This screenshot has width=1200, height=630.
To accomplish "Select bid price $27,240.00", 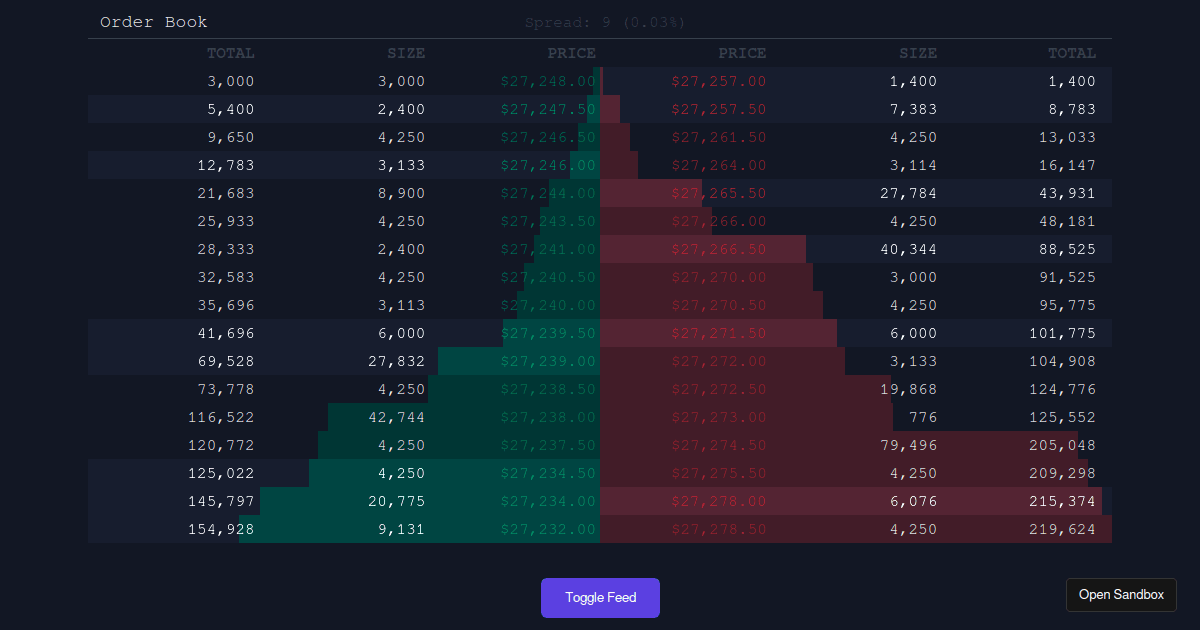I will click(548, 305).
